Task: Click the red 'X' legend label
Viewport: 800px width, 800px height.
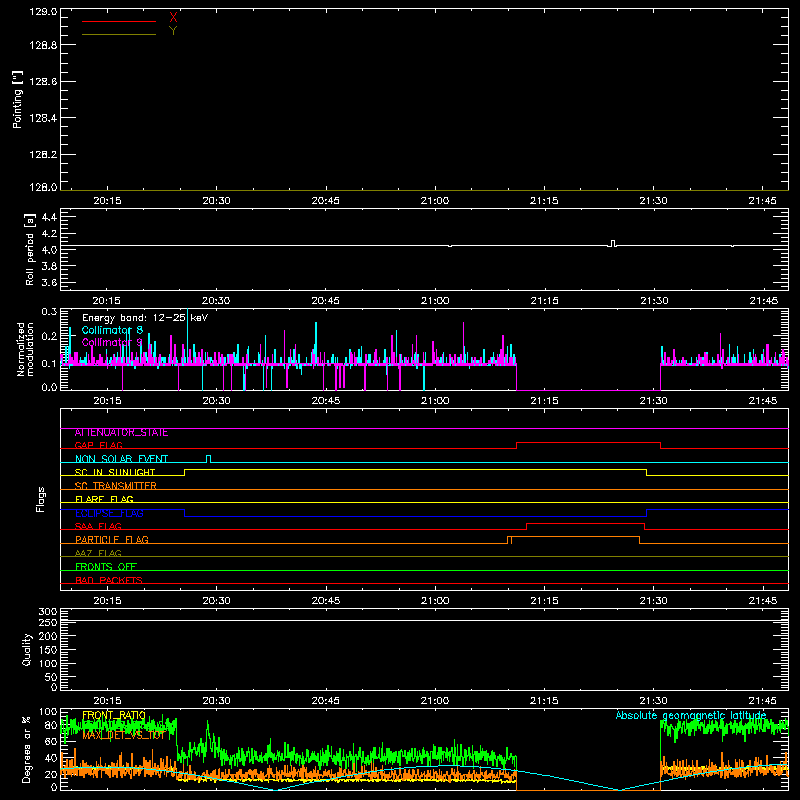Action: (173, 18)
